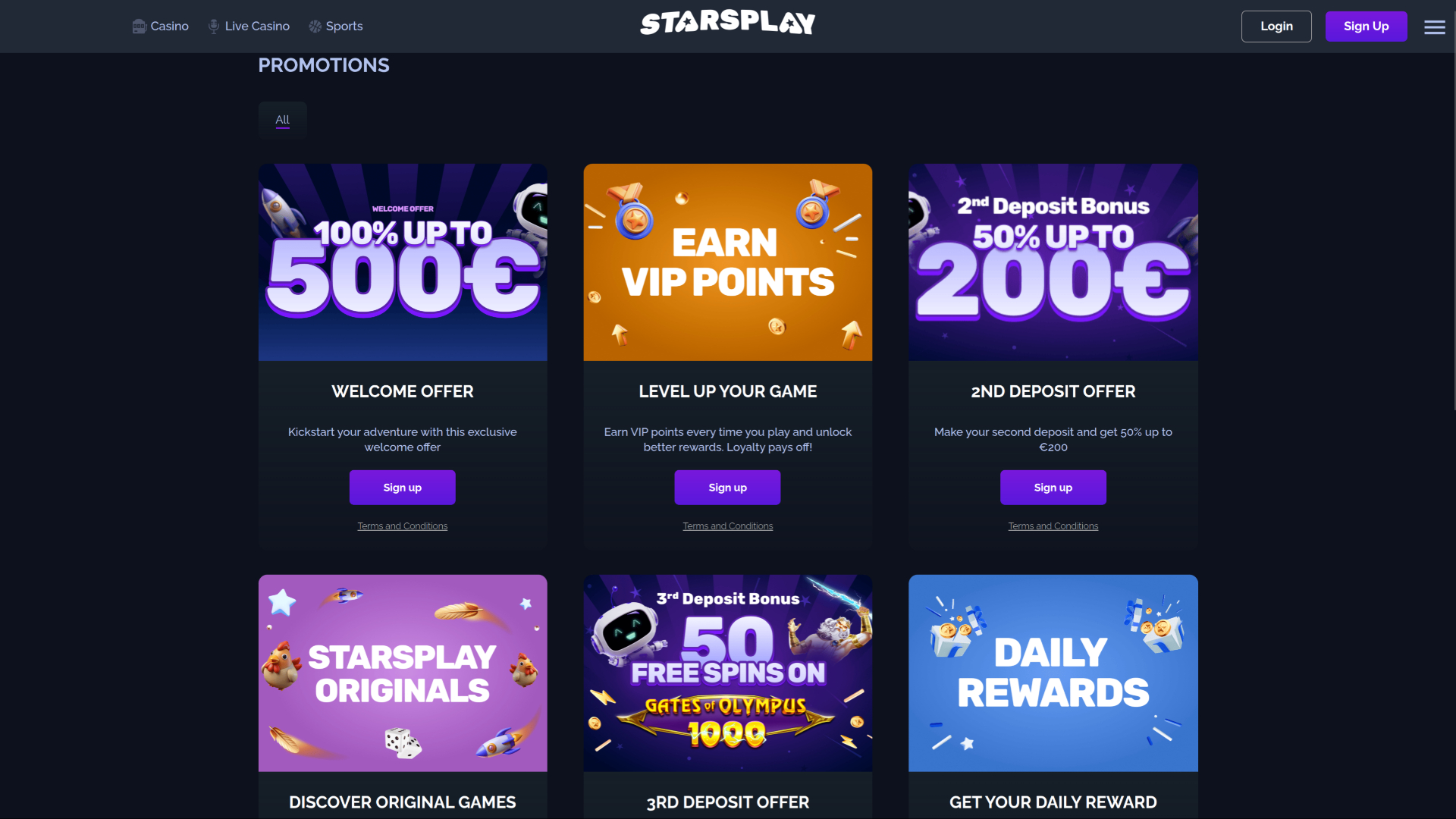Sign up for the Welcome Offer

tap(402, 487)
